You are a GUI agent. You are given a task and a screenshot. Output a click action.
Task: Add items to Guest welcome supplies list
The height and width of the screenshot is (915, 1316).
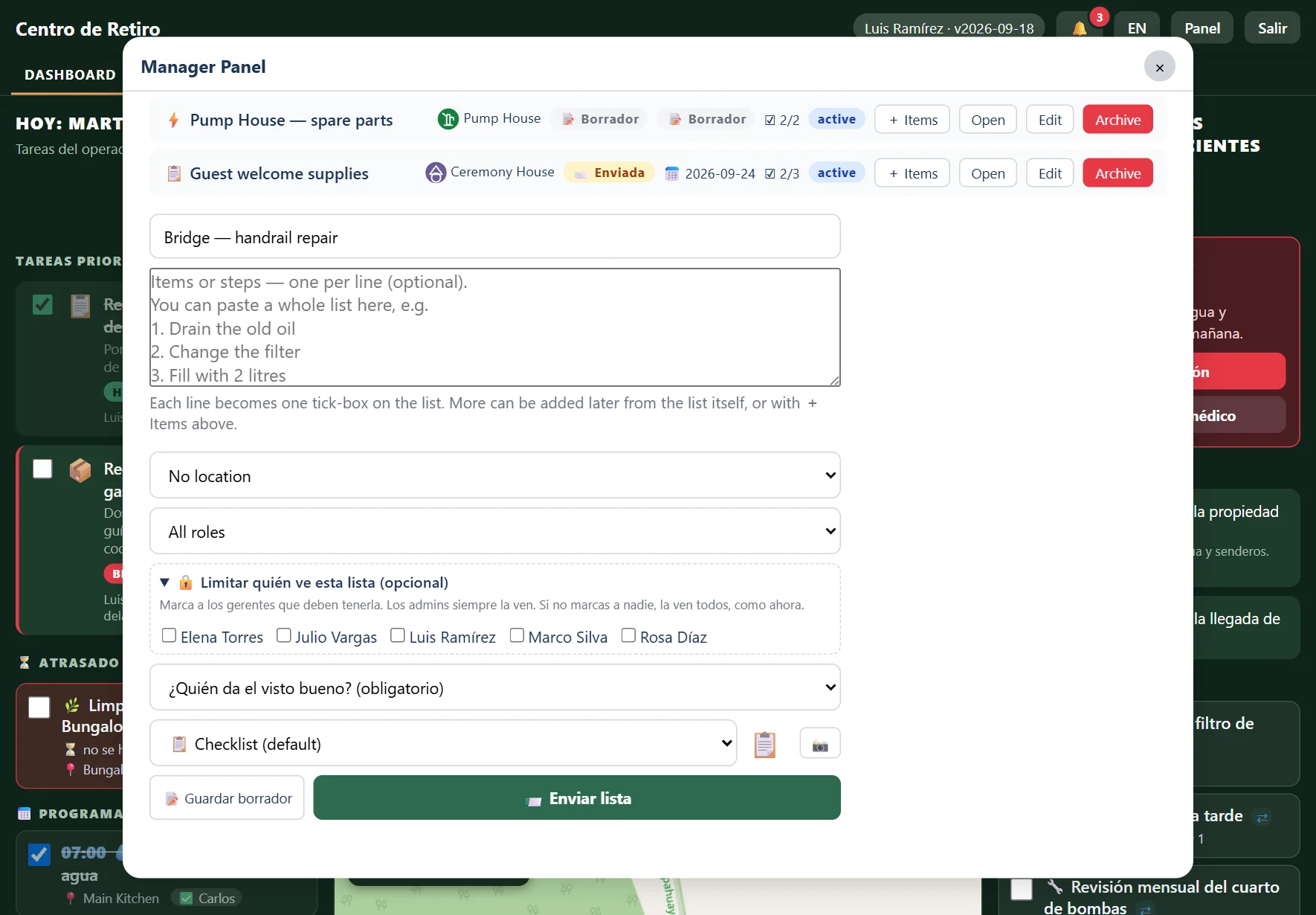pos(912,173)
